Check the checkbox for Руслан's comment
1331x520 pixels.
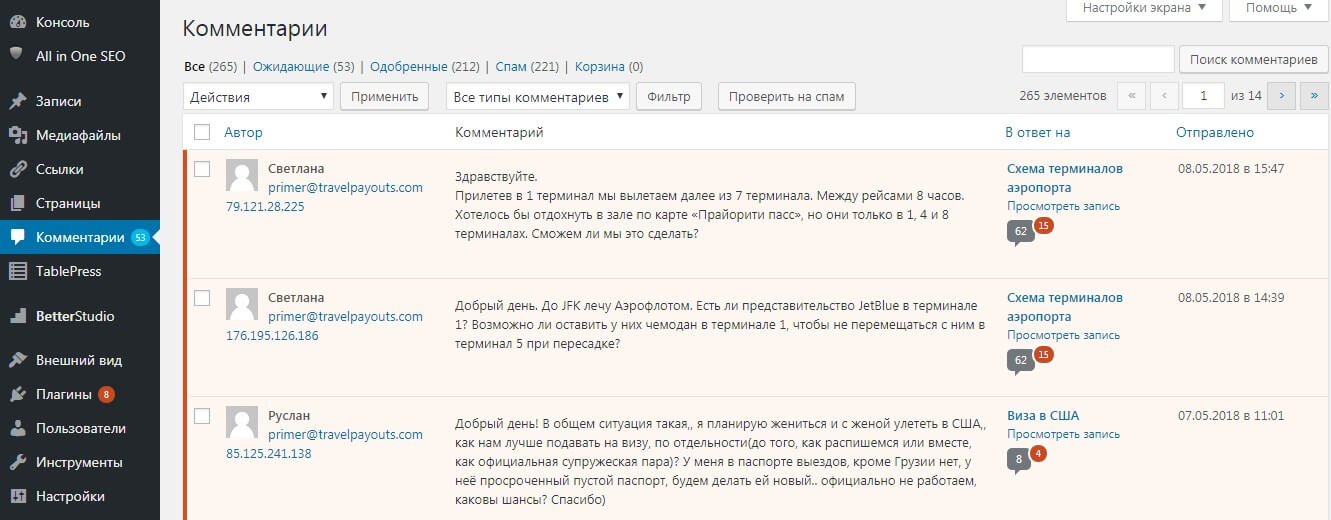pyautogui.click(x=202, y=416)
